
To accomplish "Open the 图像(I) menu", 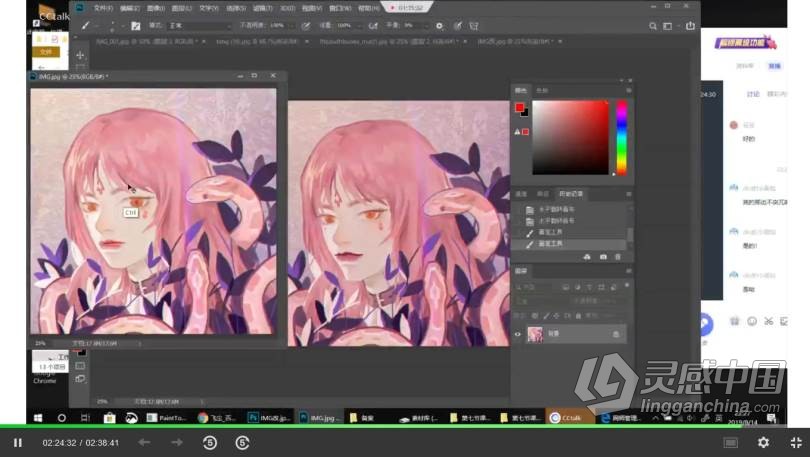I will pos(156,8).
